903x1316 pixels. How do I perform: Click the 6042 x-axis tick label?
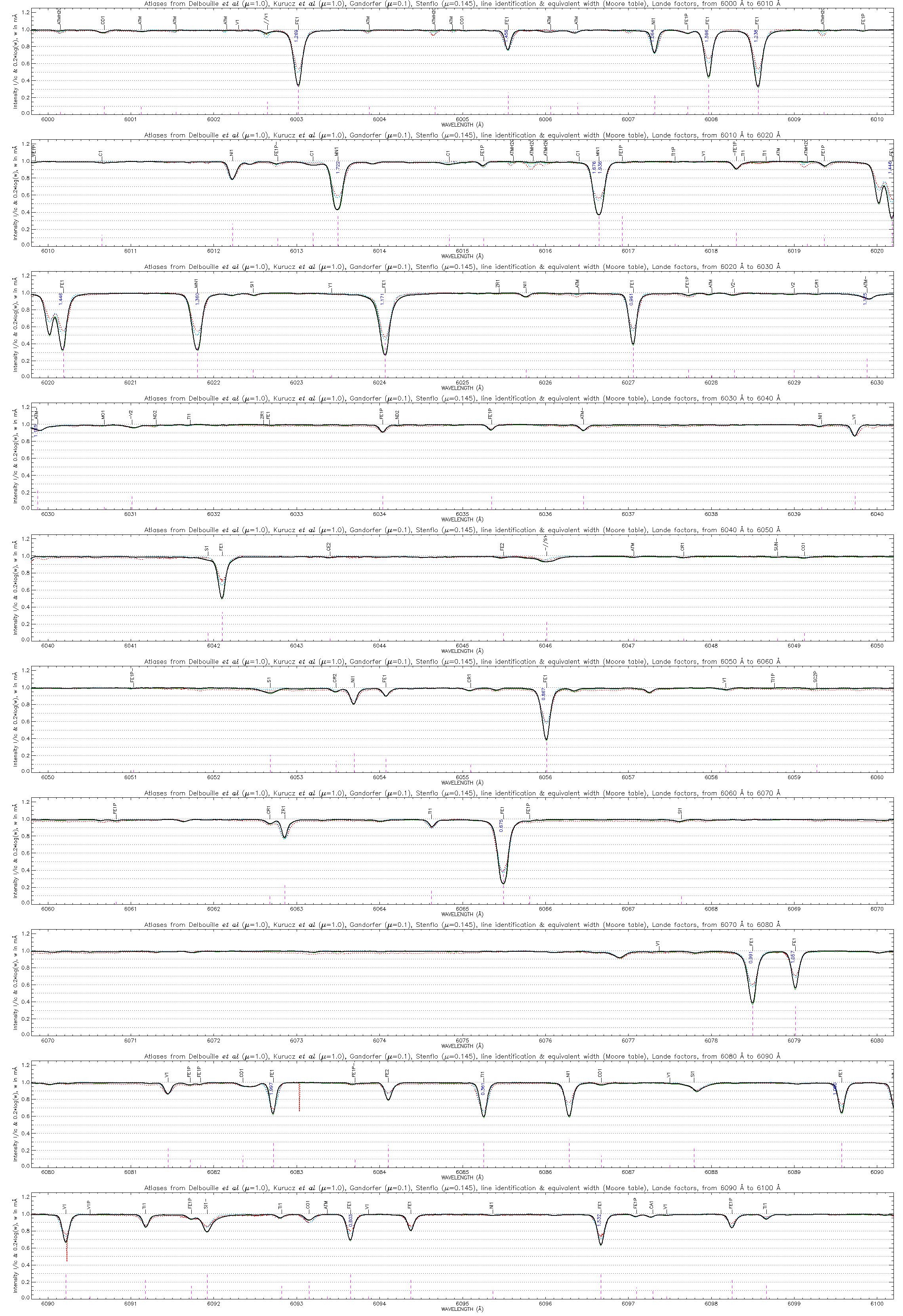(213, 646)
